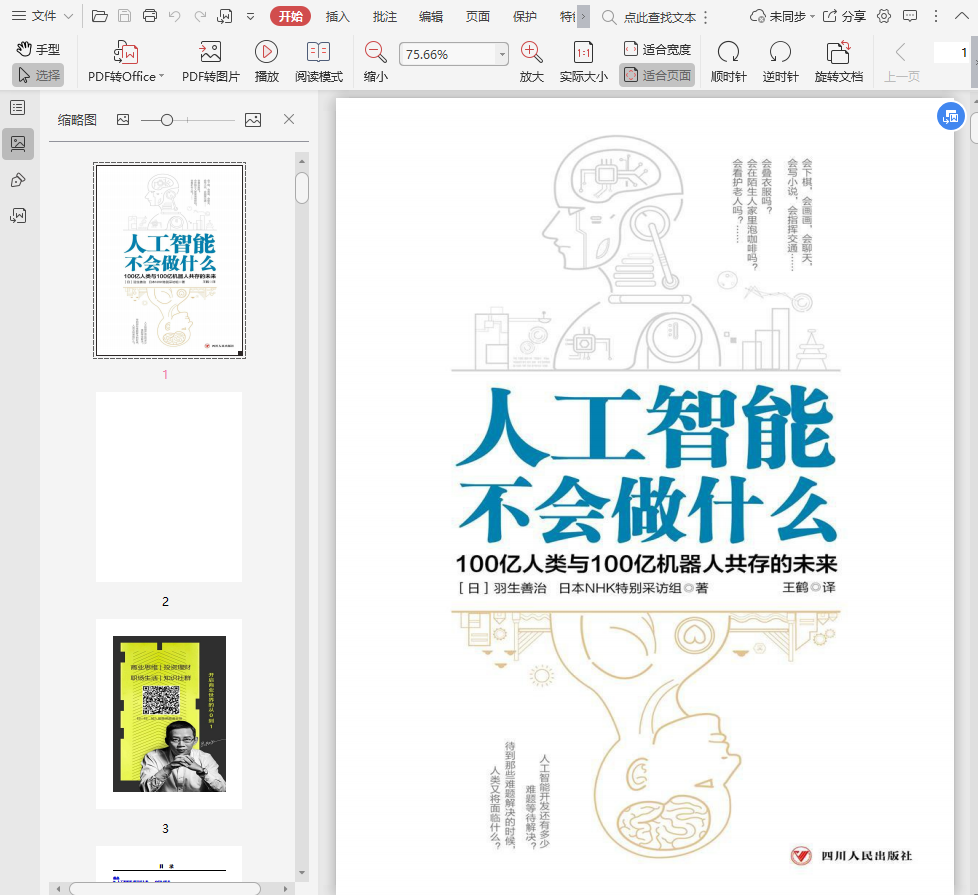Open the 插入 ribbon tab
The height and width of the screenshot is (895, 978).
338,16
